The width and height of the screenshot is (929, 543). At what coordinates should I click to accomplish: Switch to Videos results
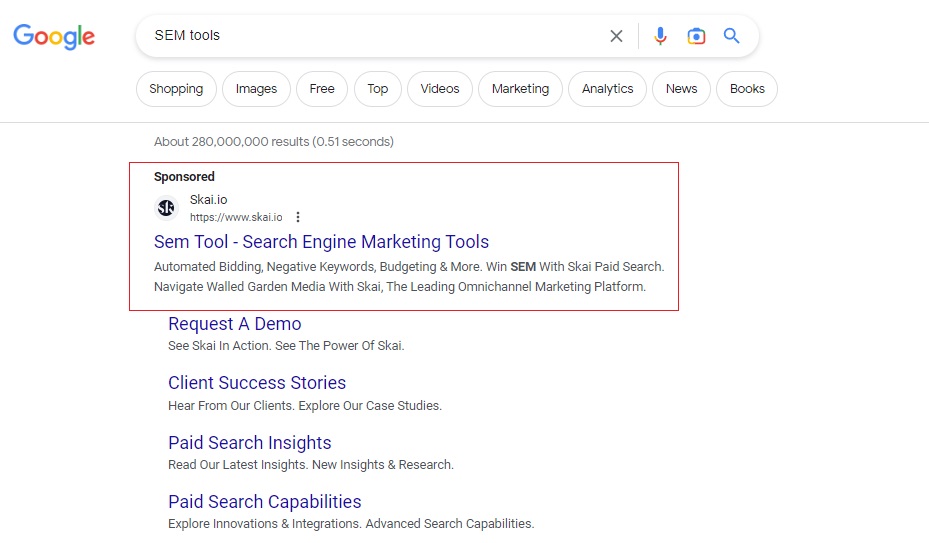point(440,89)
